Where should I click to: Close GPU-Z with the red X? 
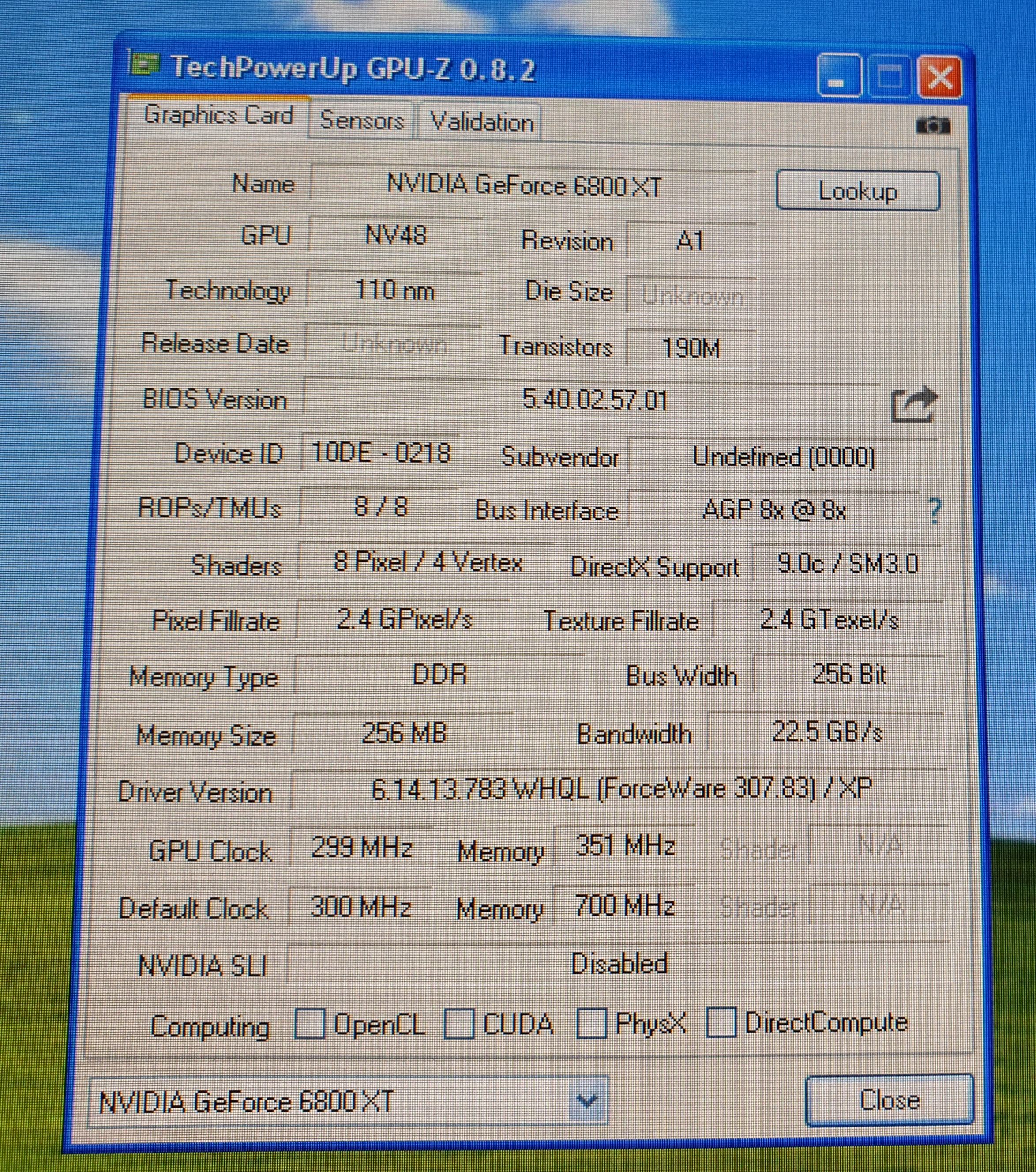pyautogui.click(x=939, y=77)
